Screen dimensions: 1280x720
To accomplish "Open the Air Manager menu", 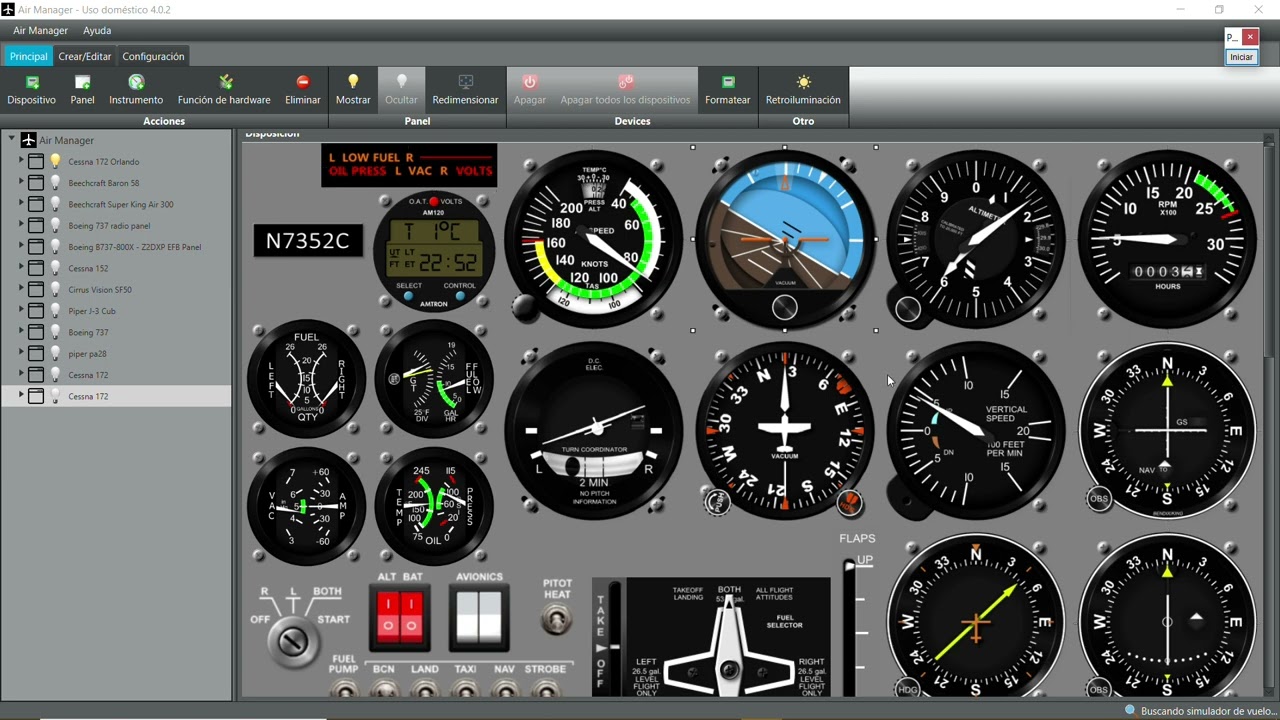I will (x=40, y=31).
